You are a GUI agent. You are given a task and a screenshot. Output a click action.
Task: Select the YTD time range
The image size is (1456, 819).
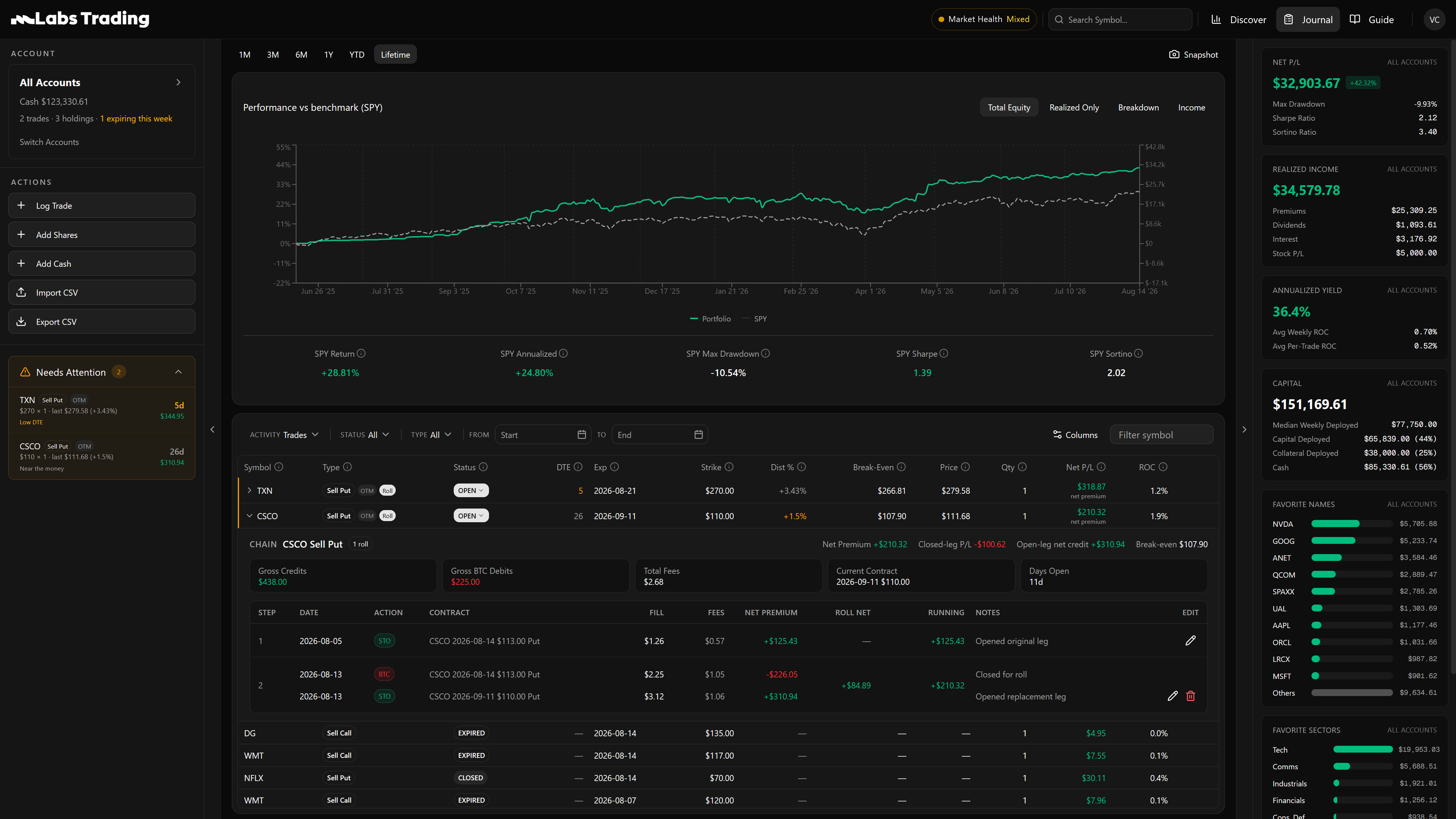pos(357,54)
